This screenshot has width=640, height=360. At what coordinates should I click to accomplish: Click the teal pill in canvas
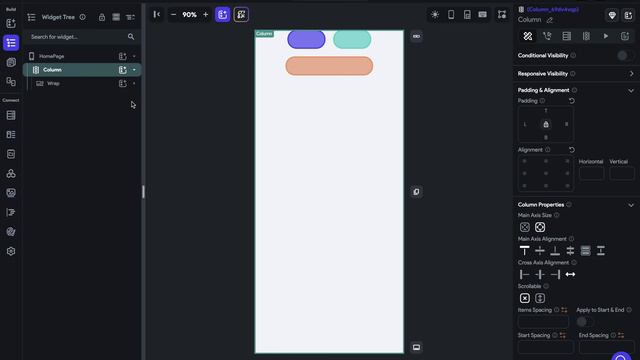coord(352,40)
